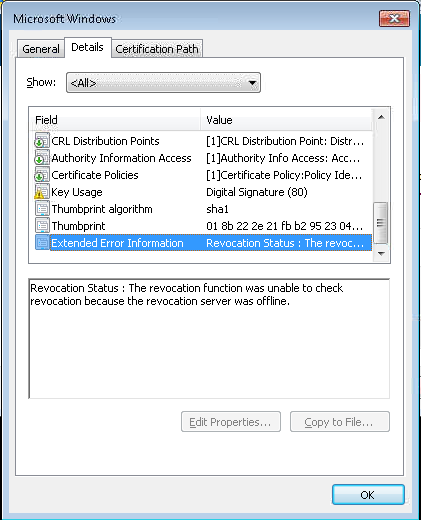Screen dimensions: 421x520
Task: Click the OK button
Action: point(368,495)
